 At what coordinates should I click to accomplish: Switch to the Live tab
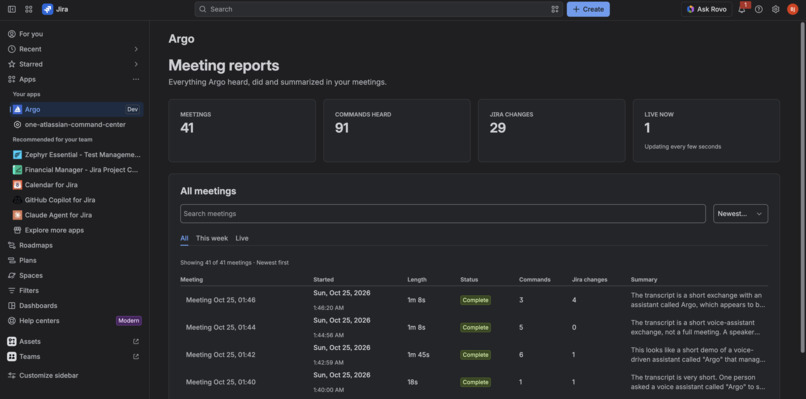[242, 238]
